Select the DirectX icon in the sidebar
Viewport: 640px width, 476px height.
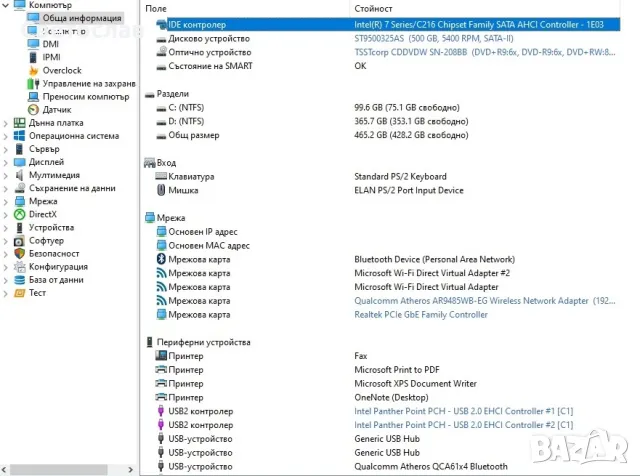[21, 214]
